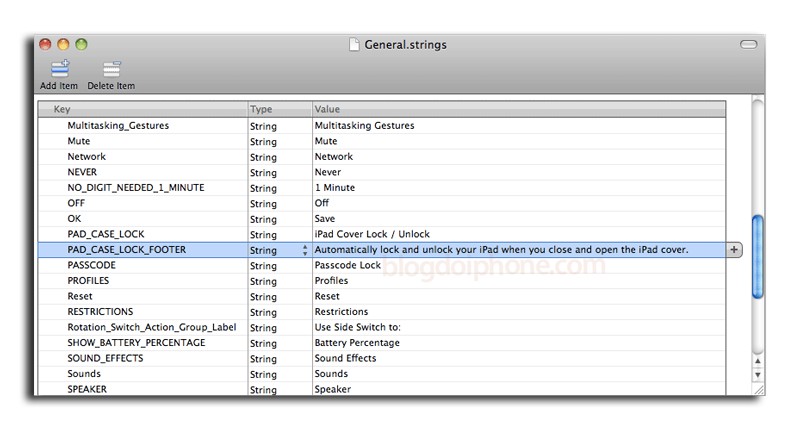Select the PAD_CASE_LOCK key row
Image resolution: width=800 pixels, height=430 pixels.
[106, 234]
